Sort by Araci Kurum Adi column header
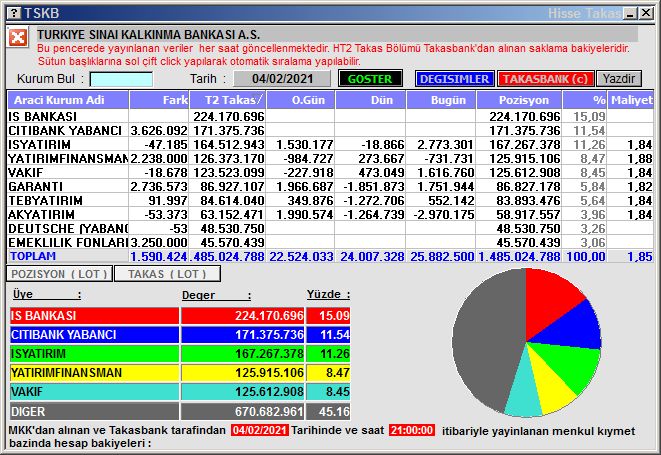The image size is (661, 455). coord(68,100)
